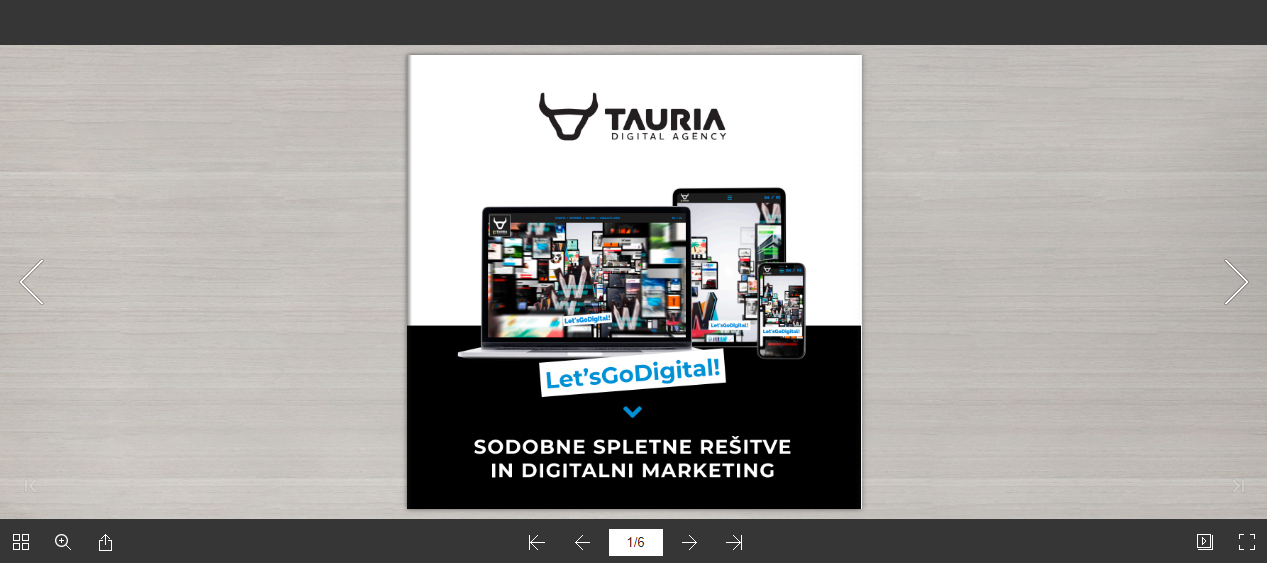Viewport: 1267px width, 563px height.
Task: Flip to next page with large right arrow
Action: pos(1237,282)
